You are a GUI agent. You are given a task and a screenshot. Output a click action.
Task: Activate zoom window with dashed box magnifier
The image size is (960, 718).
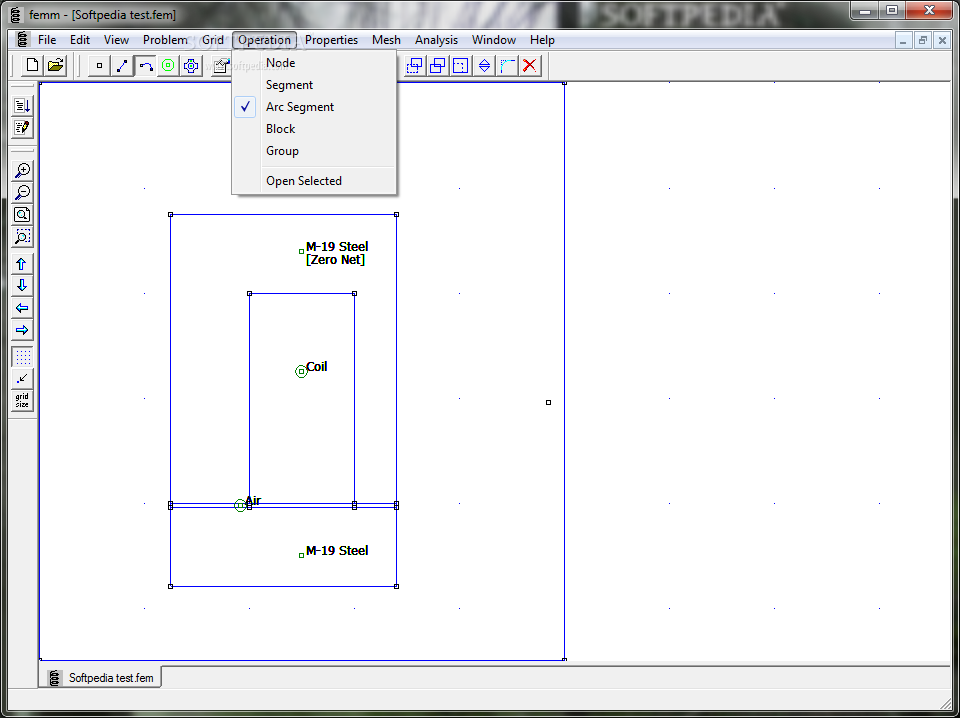[x=22, y=236]
